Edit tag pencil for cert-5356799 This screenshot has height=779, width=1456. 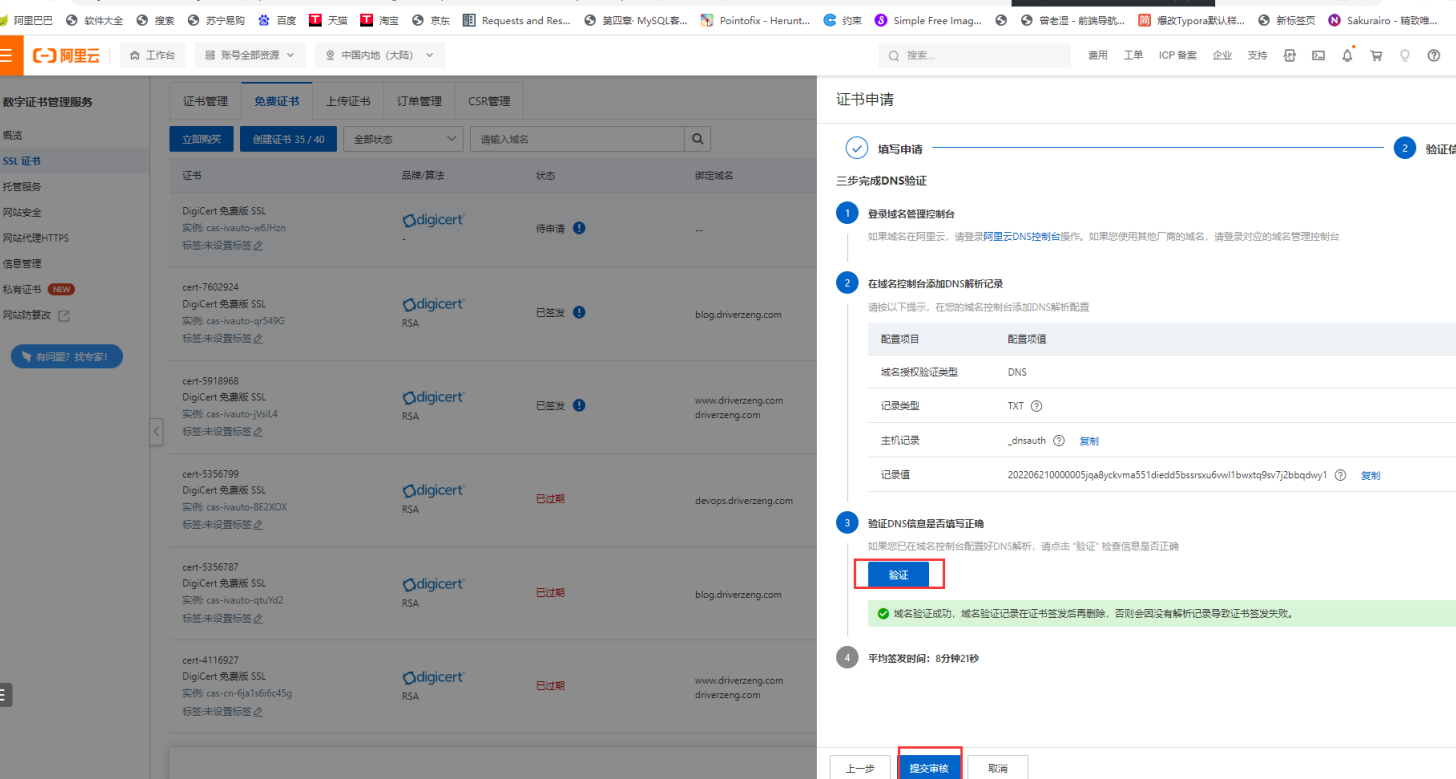tap(258, 524)
